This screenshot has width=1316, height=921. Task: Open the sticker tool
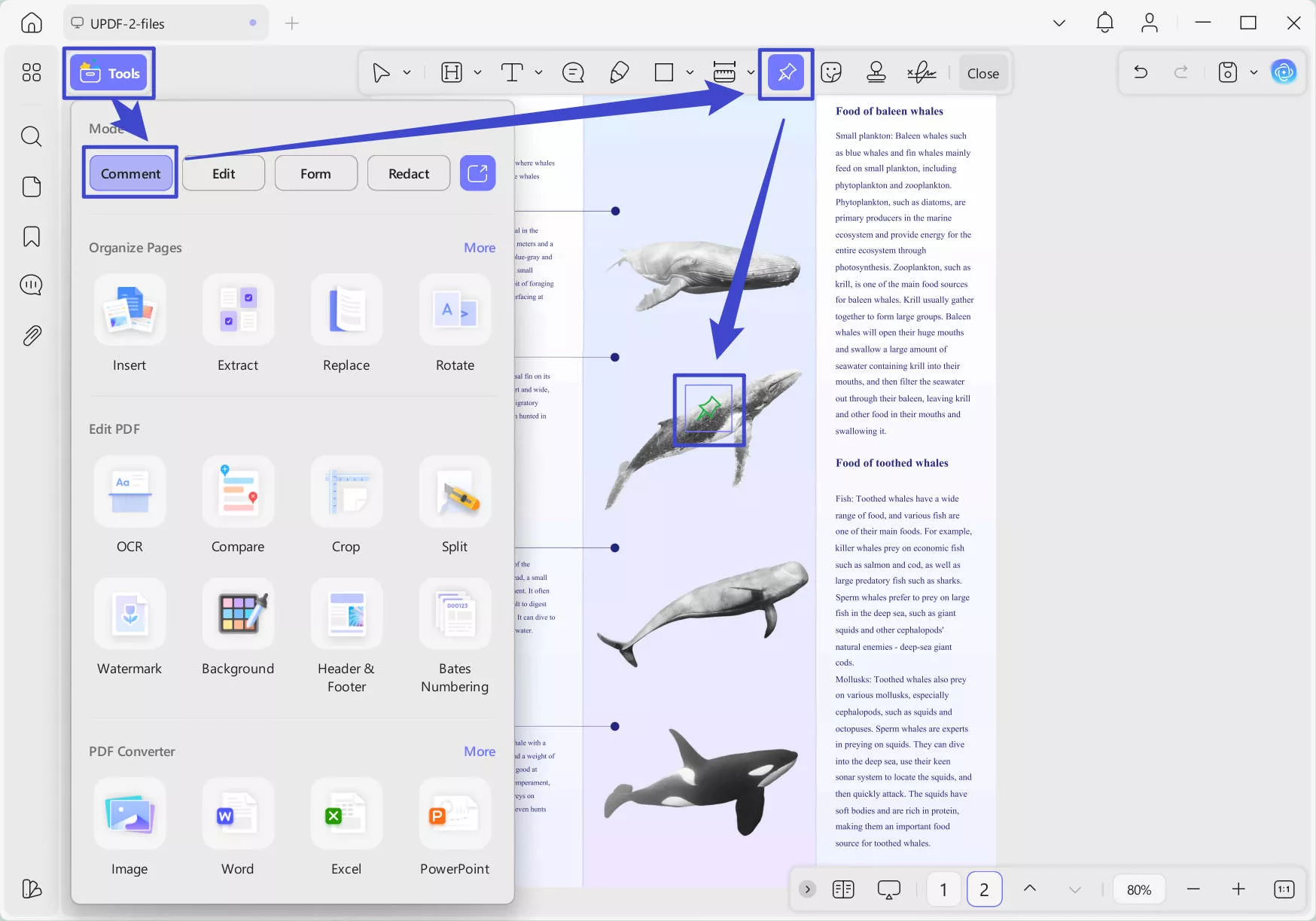[831, 72]
